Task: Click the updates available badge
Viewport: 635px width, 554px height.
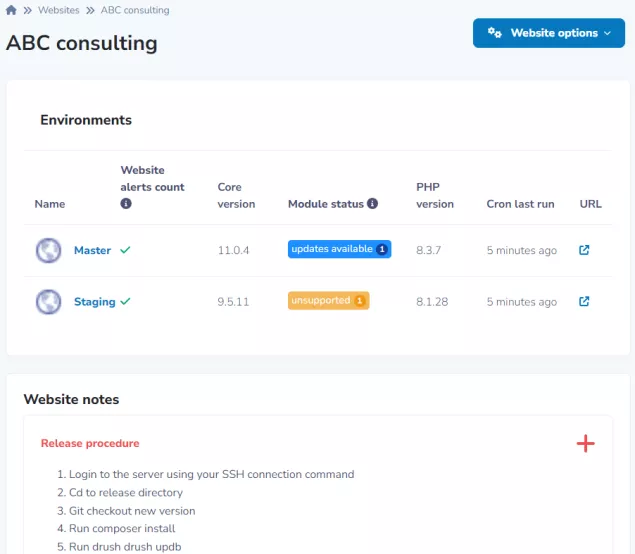Action: click(339, 249)
